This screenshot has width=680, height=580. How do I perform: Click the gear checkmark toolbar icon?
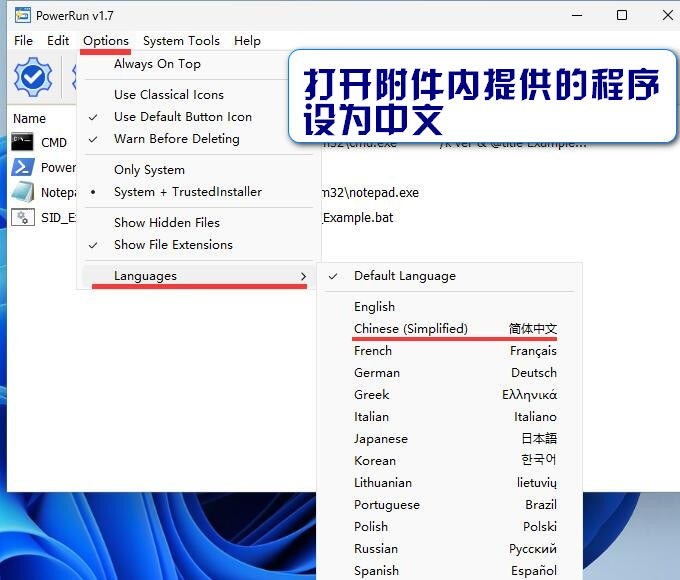coord(33,77)
